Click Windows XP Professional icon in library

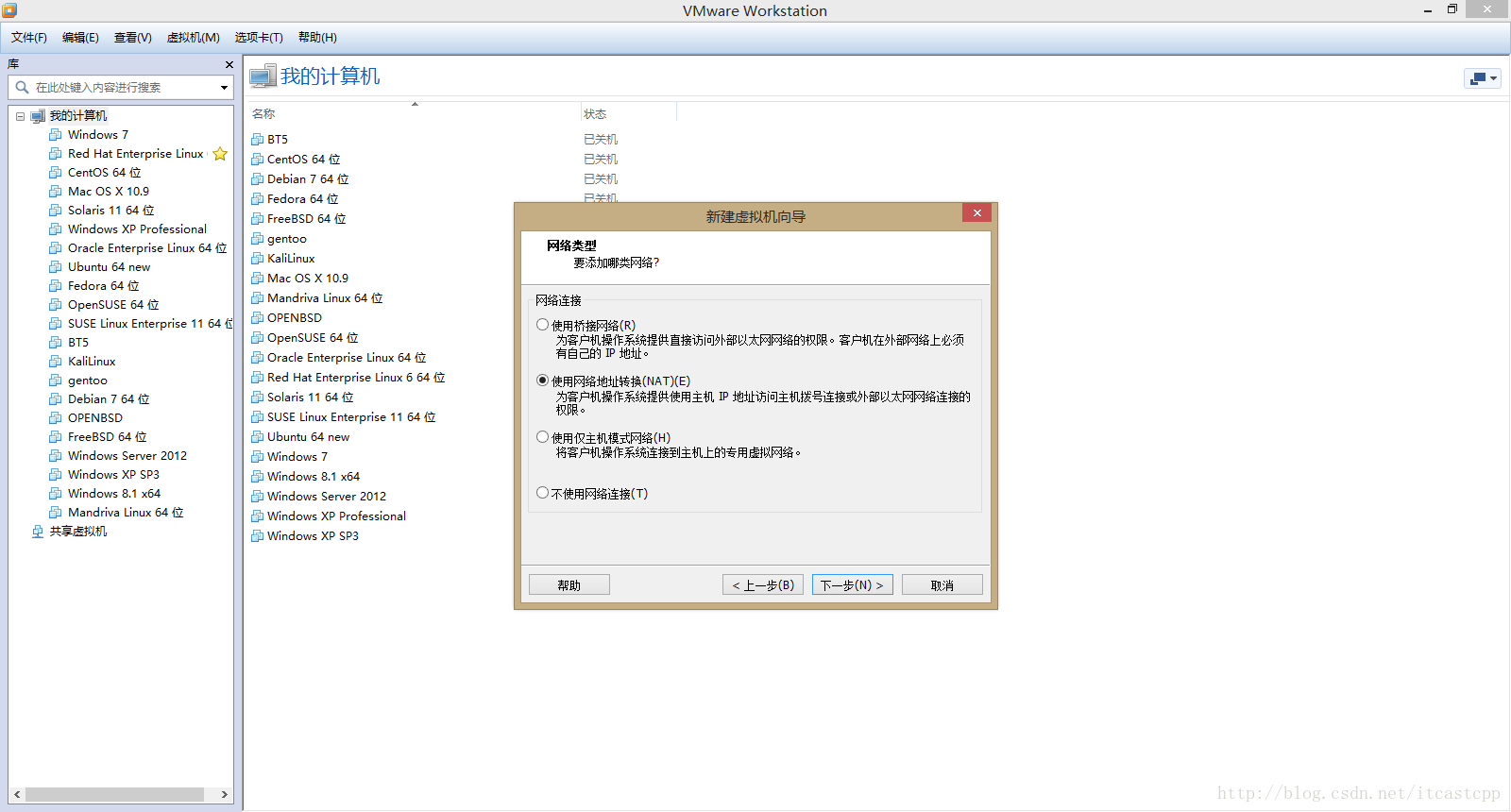coord(56,229)
